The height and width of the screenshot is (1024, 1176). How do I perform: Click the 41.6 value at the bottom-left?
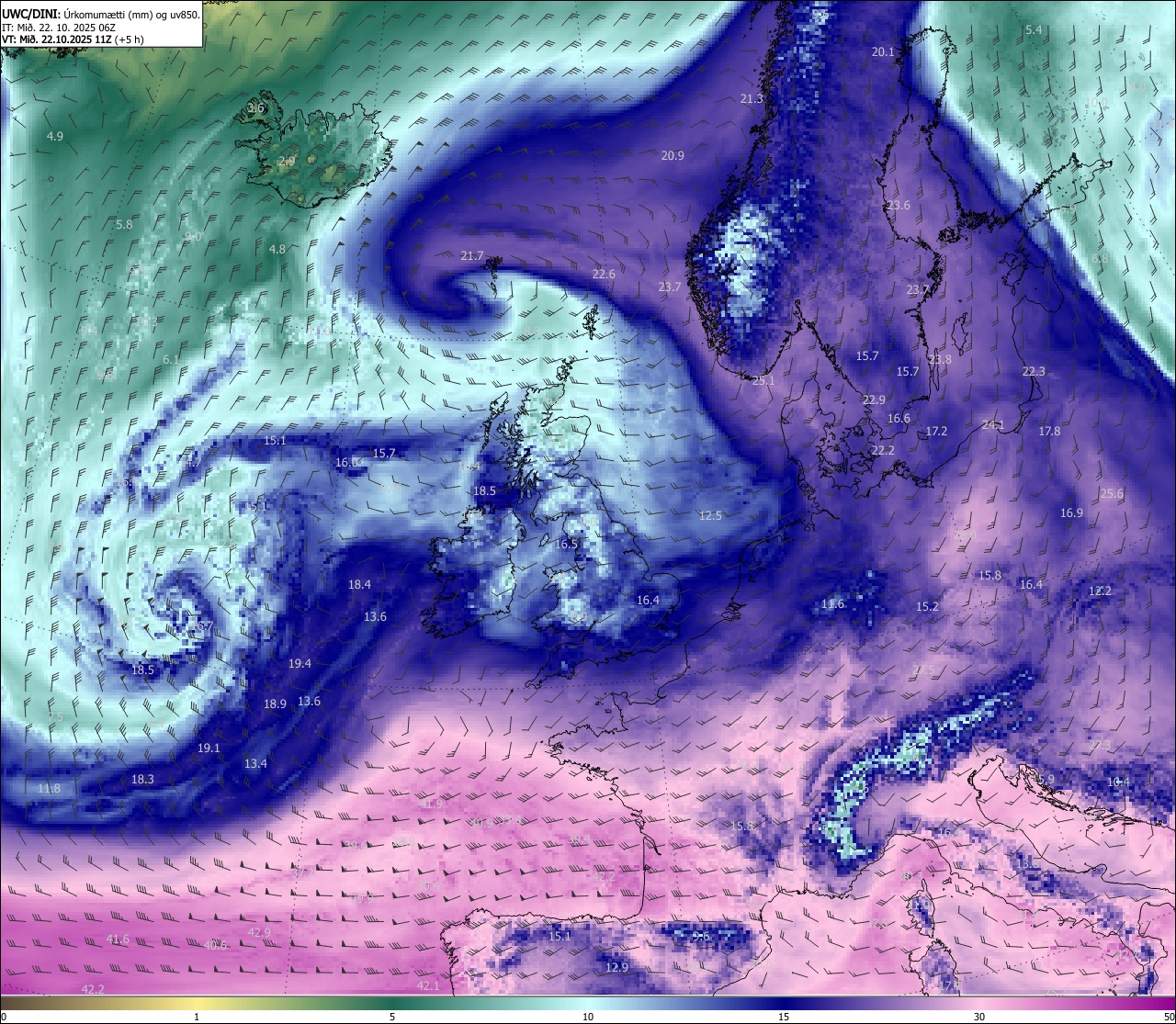(x=118, y=939)
